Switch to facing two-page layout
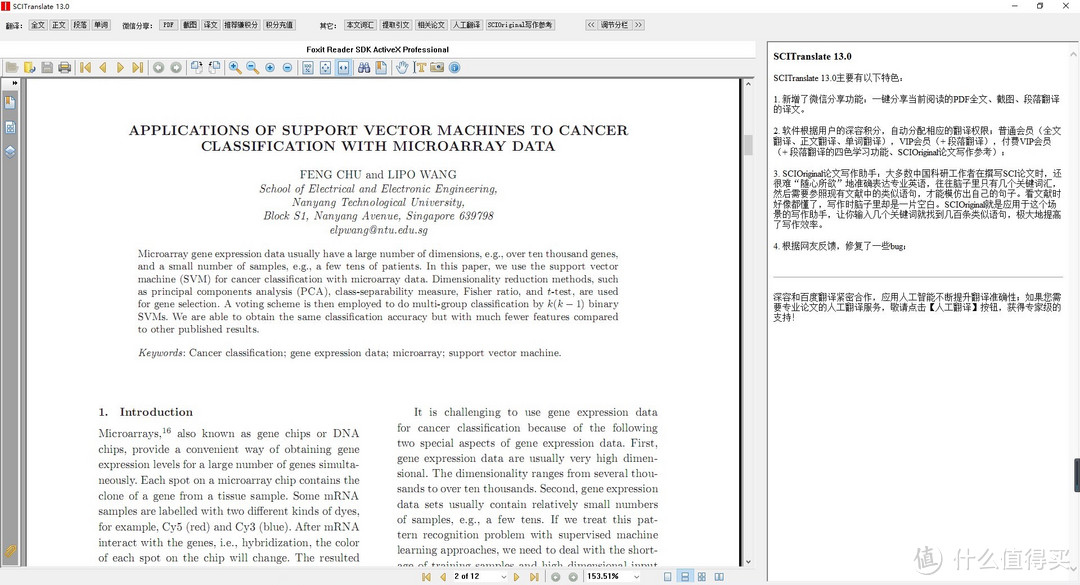Viewport: 1080px width, 585px height. 719,577
